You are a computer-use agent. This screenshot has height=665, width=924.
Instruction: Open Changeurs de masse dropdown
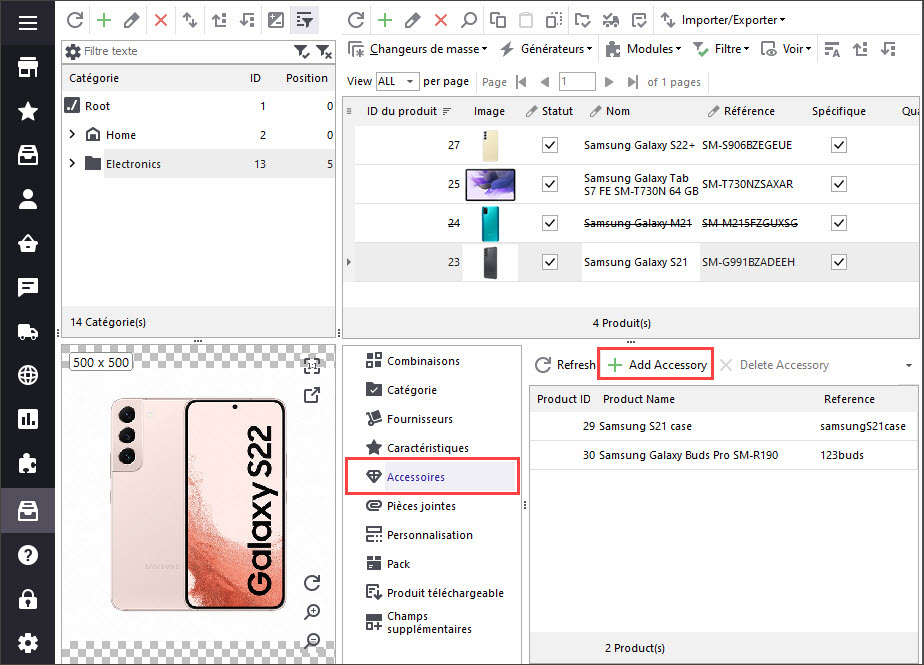coord(418,49)
